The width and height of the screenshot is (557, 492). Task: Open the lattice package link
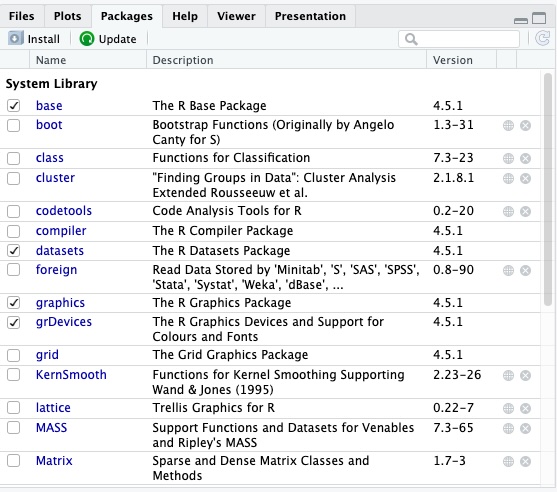pyautogui.click(x=53, y=408)
